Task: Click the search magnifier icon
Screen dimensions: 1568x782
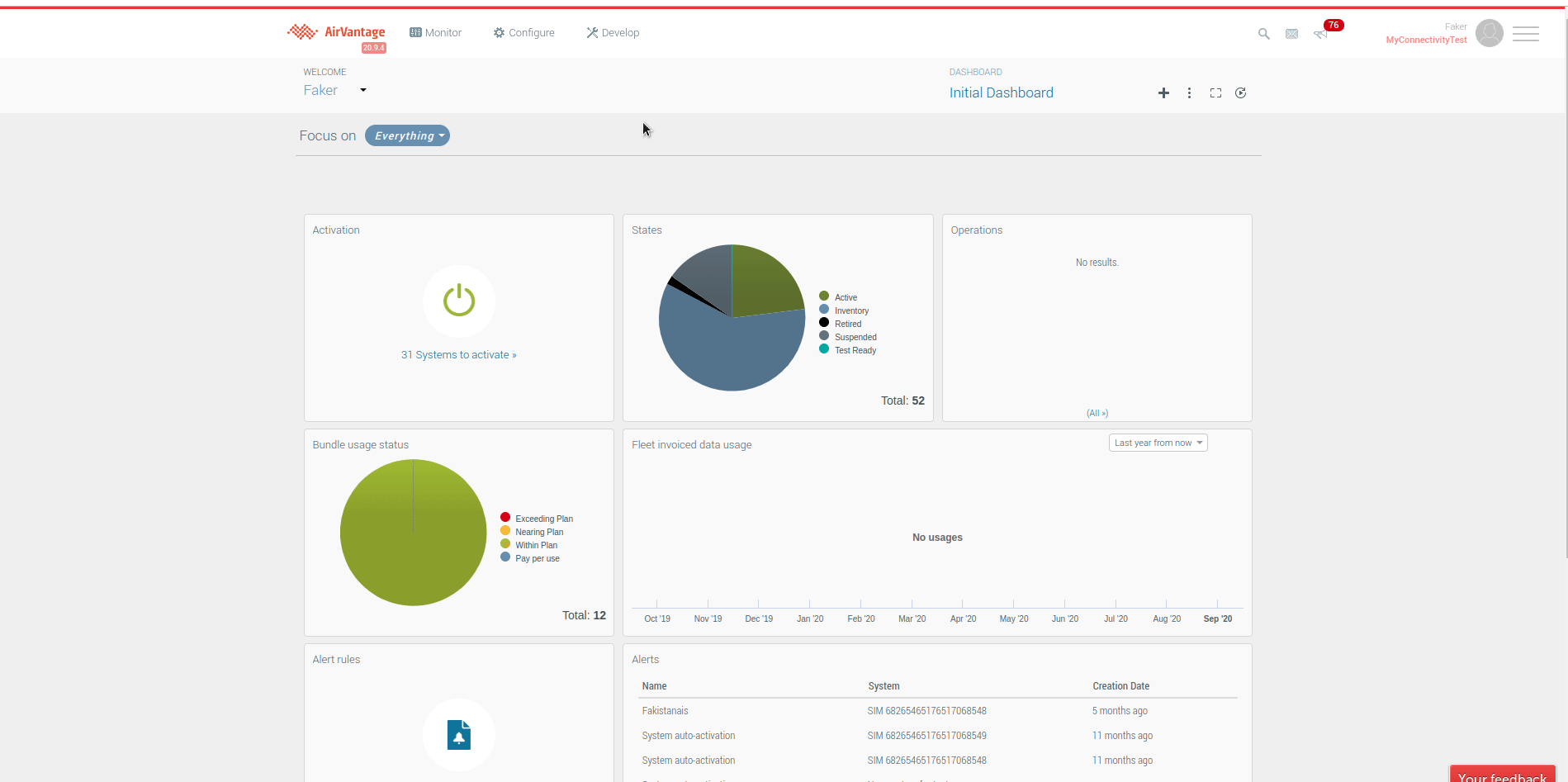Action: pyautogui.click(x=1263, y=34)
